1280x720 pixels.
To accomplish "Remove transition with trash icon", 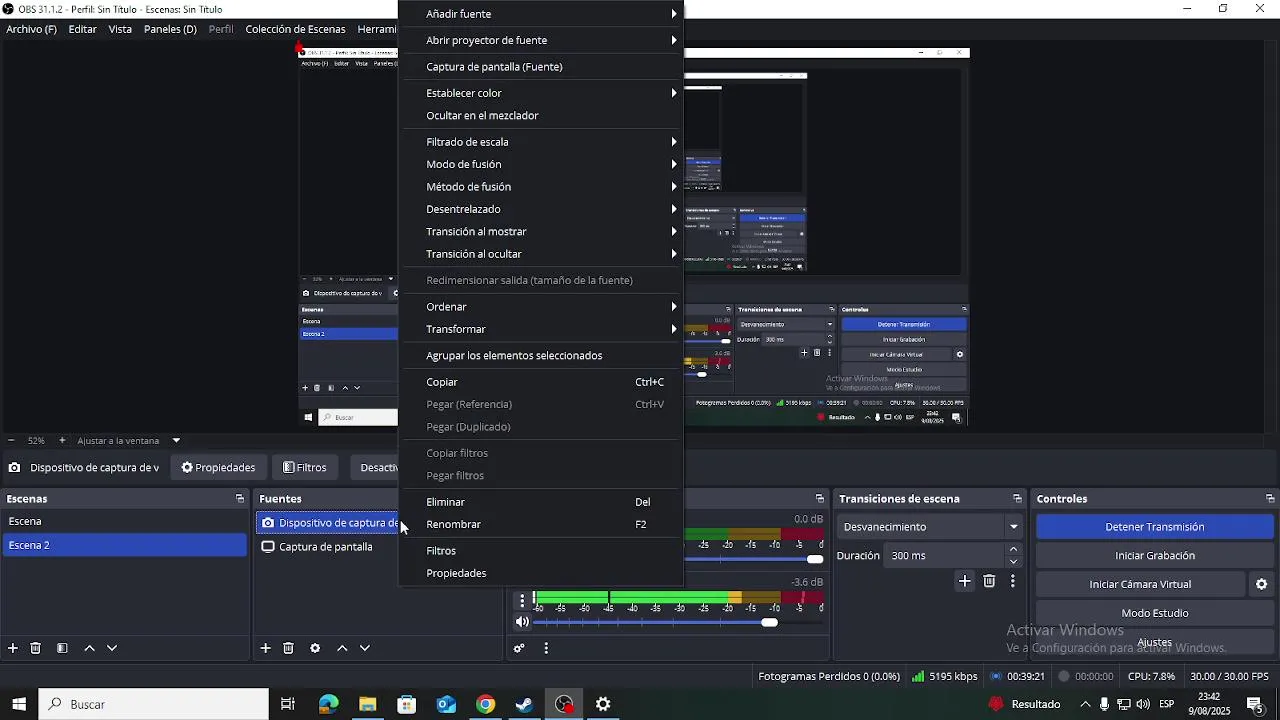I will point(989,581).
